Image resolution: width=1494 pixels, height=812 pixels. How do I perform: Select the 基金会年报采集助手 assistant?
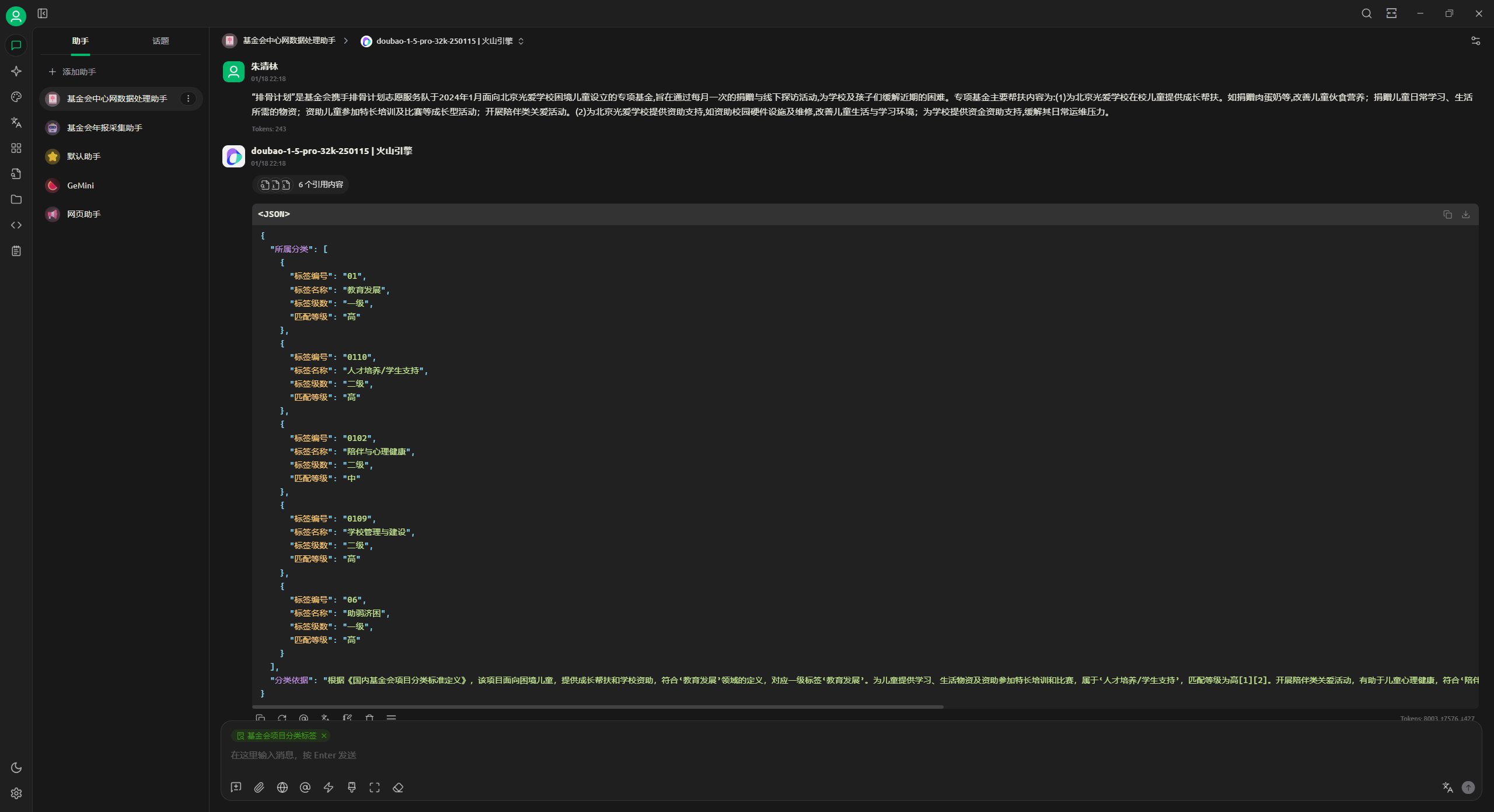[x=104, y=128]
